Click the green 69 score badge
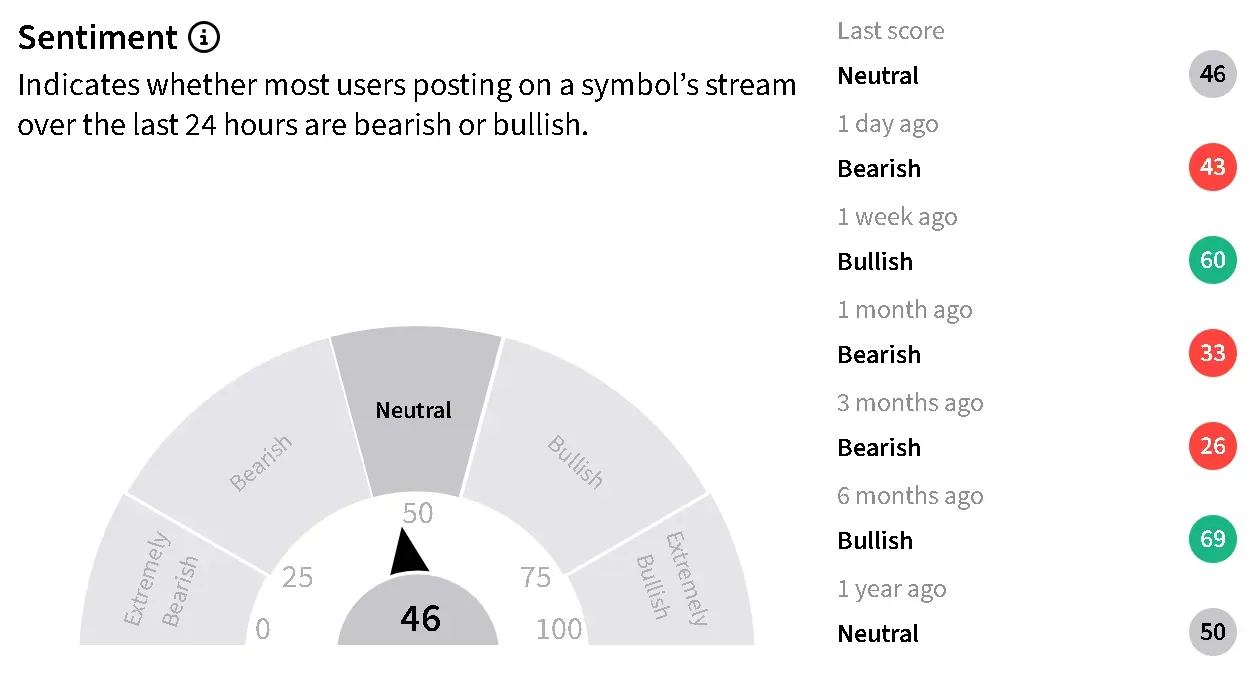1255x677 pixels. [x=1212, y=540]
